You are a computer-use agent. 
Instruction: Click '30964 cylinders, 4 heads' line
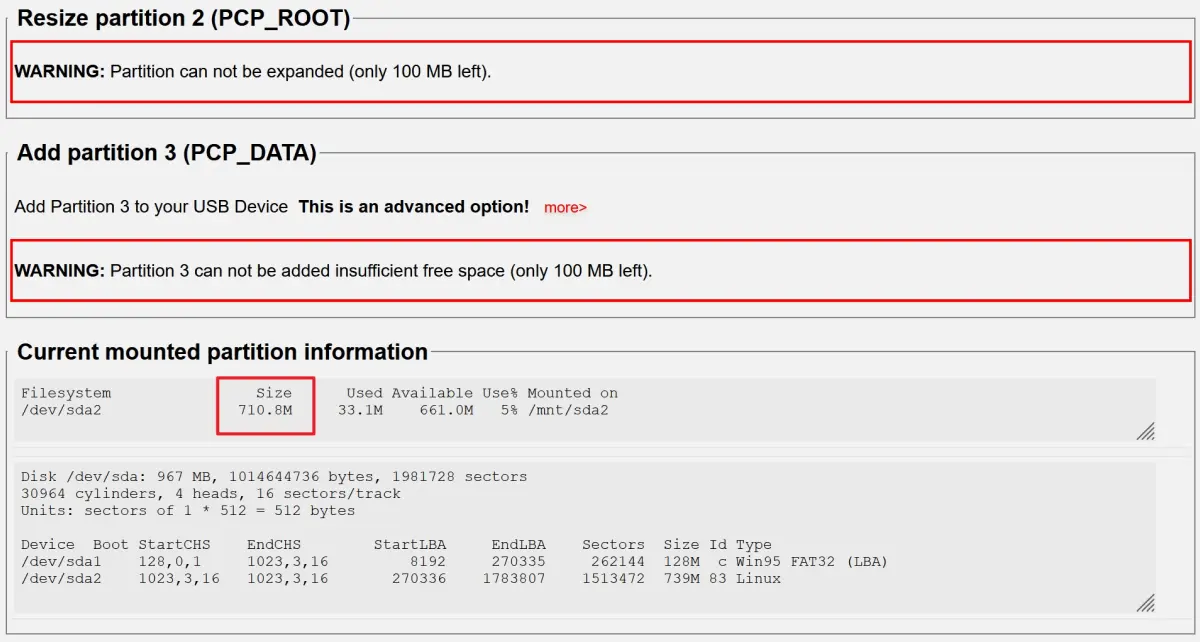point(211,494)
